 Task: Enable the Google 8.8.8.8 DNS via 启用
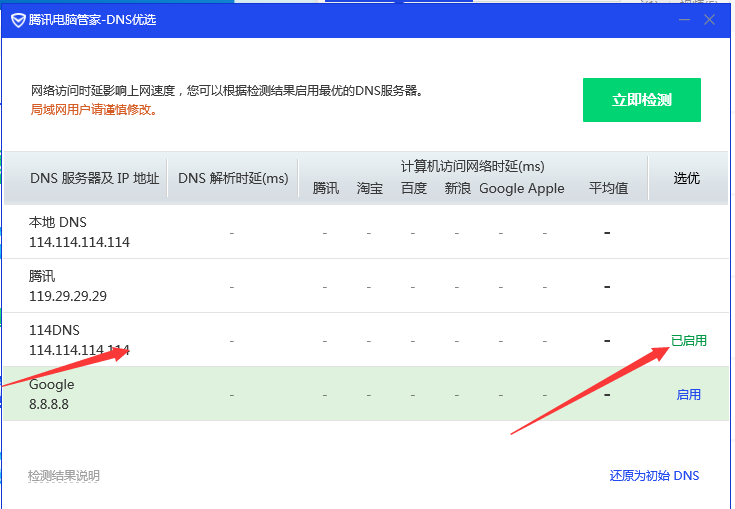pyautogui.click(x=688, y=395)
